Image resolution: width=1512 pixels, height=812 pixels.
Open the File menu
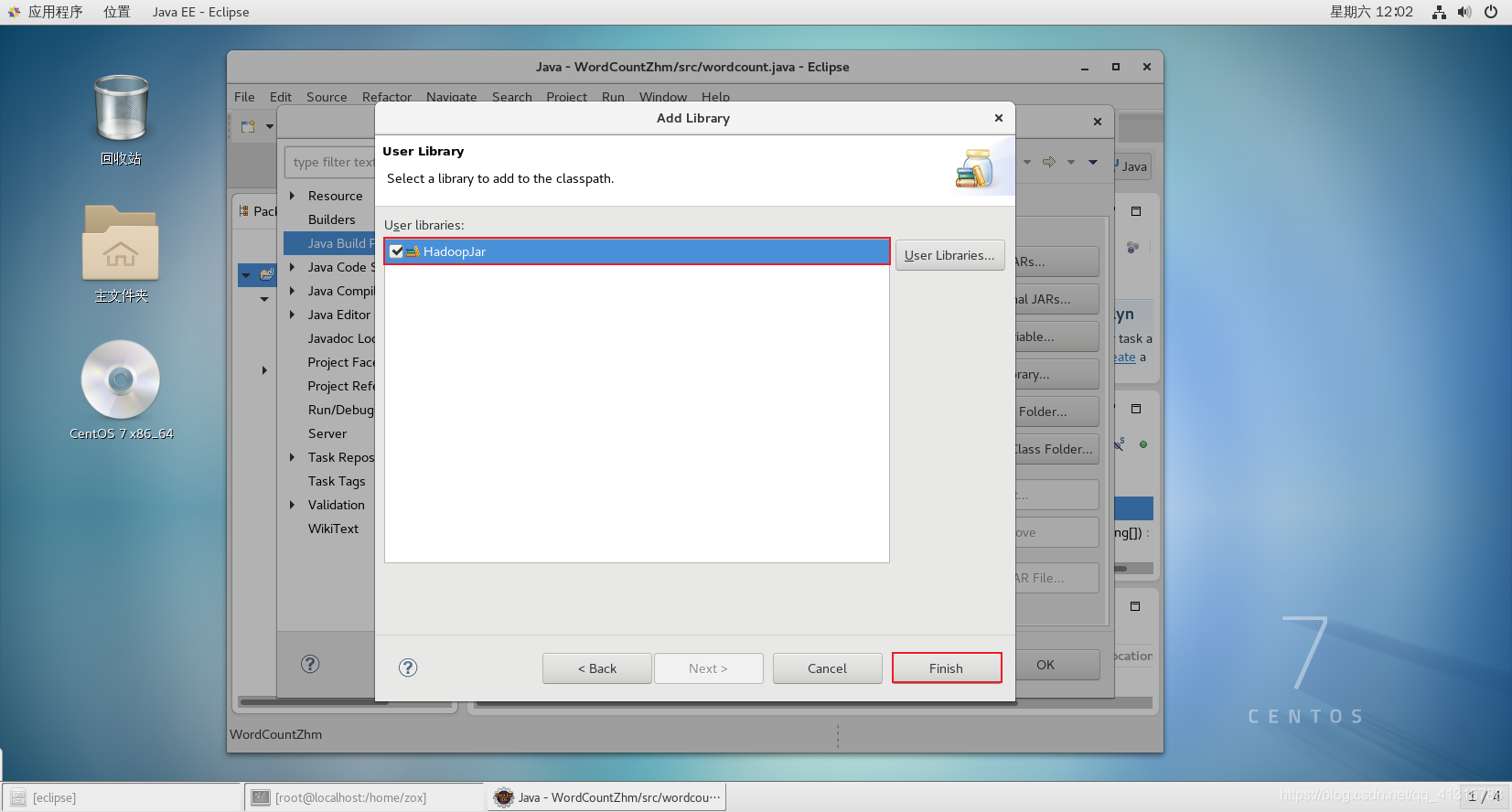tap(244, 97)
